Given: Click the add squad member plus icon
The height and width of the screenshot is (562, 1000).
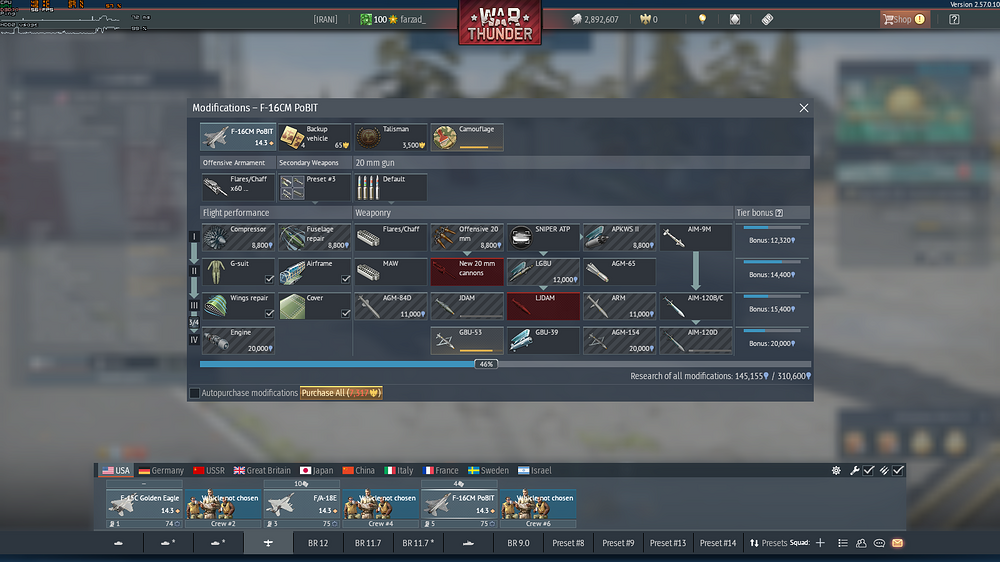Looking at the screenshot, I should (820, 543).
